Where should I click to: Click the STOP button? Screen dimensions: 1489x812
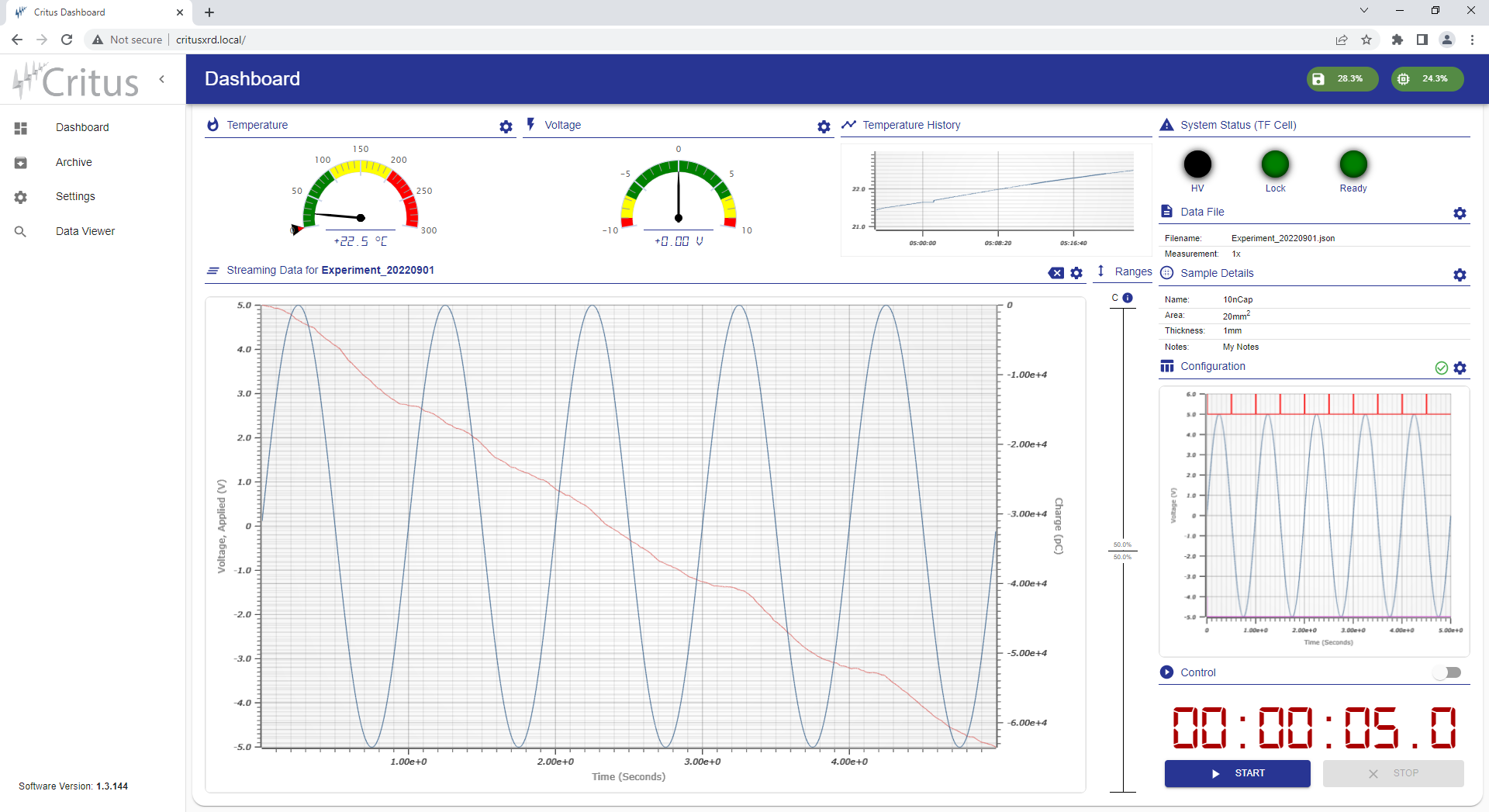pos(1394,773)
